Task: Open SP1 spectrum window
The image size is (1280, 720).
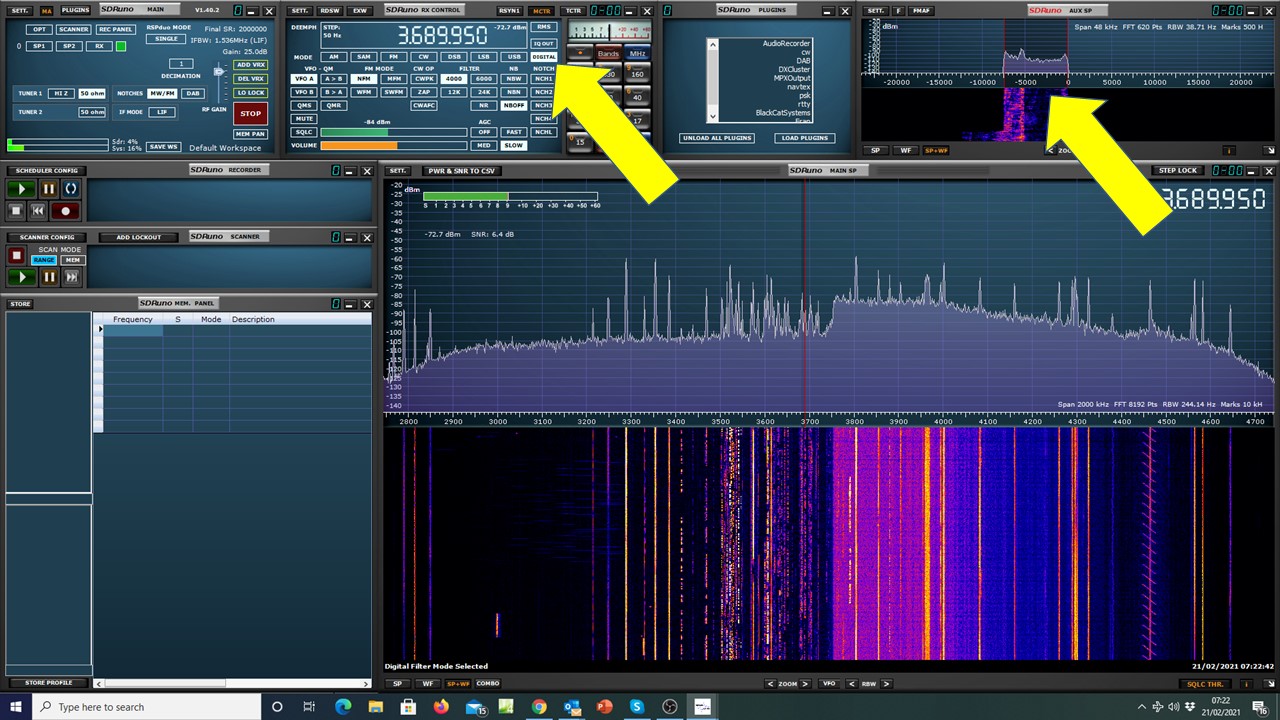Action: click(38, 46)
